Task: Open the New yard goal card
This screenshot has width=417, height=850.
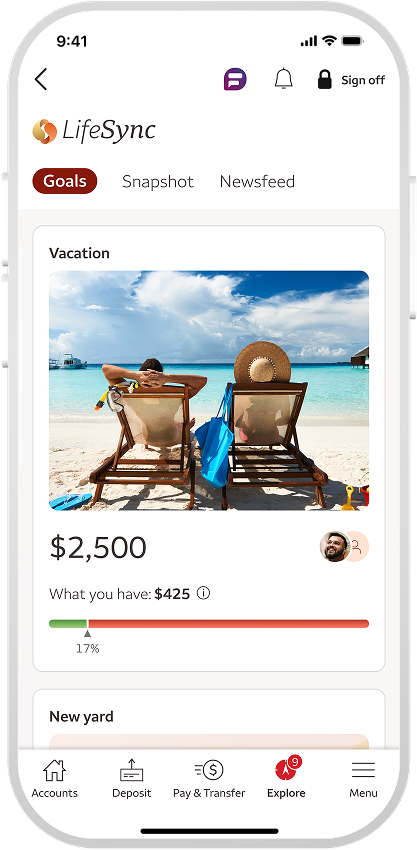Action: 209,719
